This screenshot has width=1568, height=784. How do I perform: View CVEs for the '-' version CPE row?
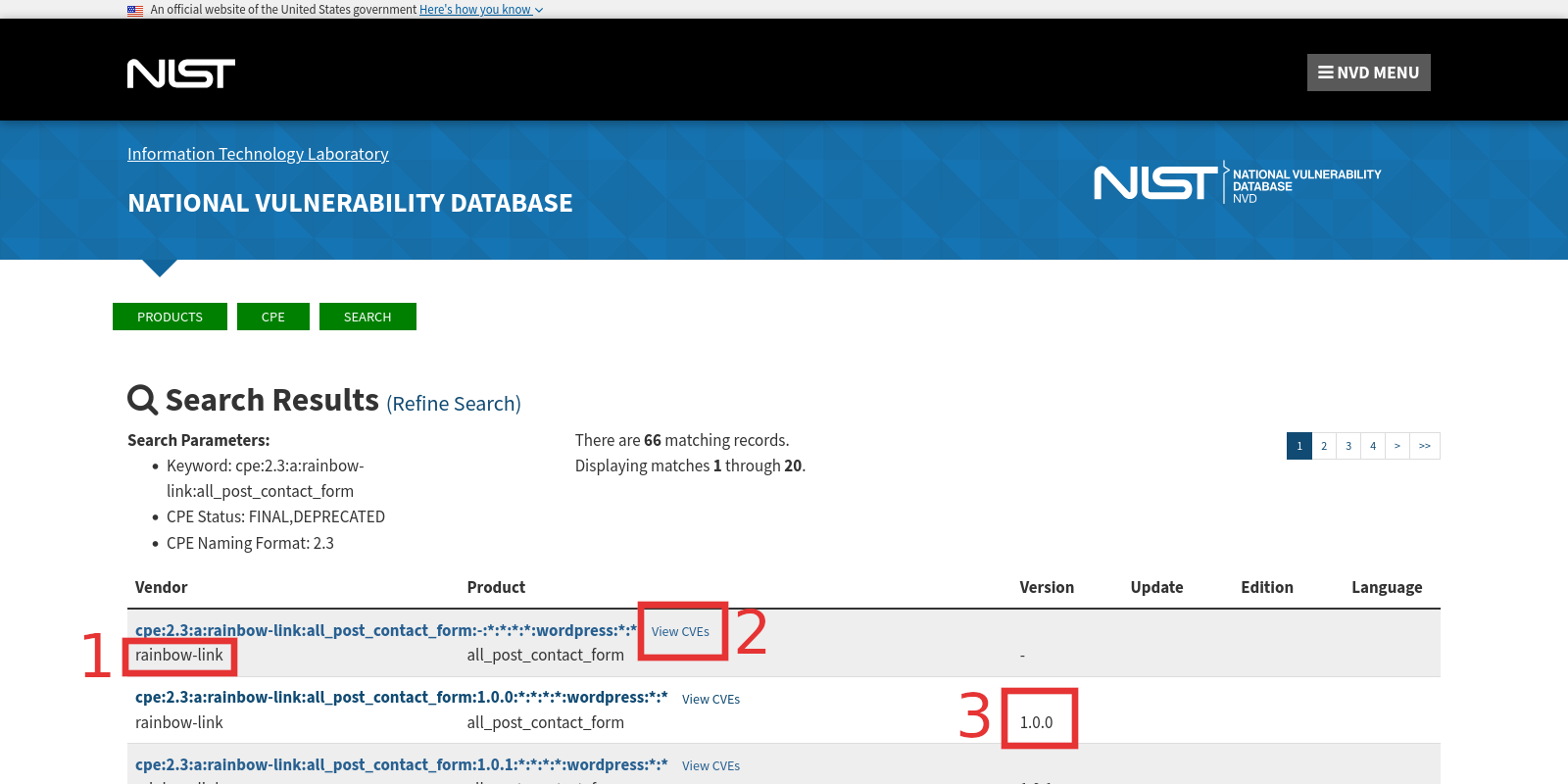pyautogui.click(x=680, y=631)
